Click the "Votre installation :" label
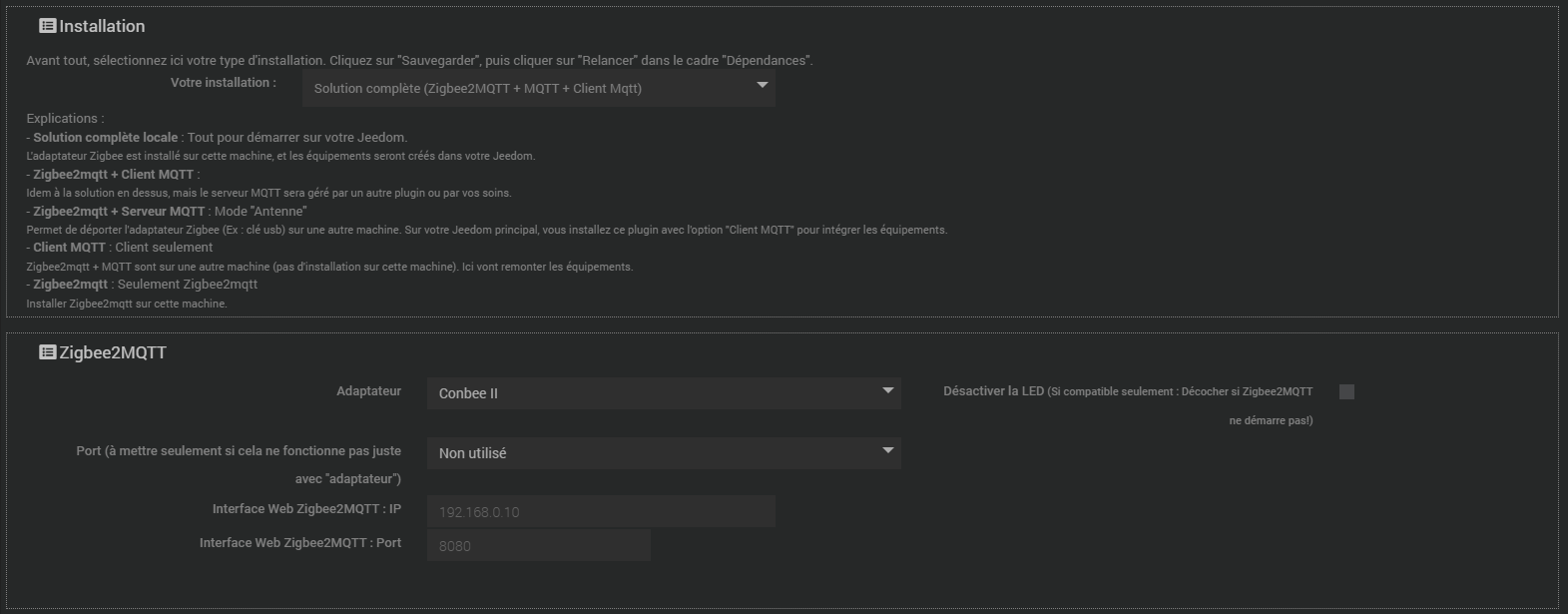 tap(223, 83)
